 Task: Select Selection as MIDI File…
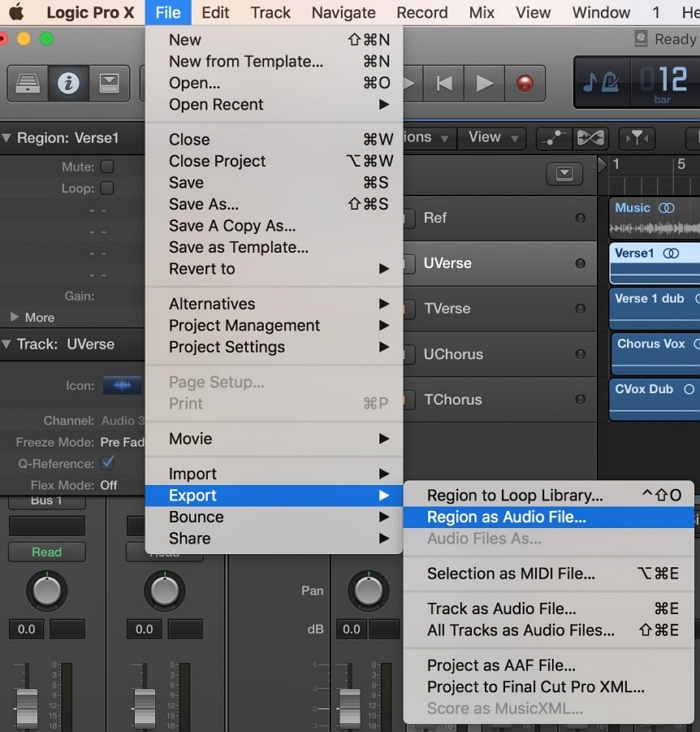[x=548, y=573]
